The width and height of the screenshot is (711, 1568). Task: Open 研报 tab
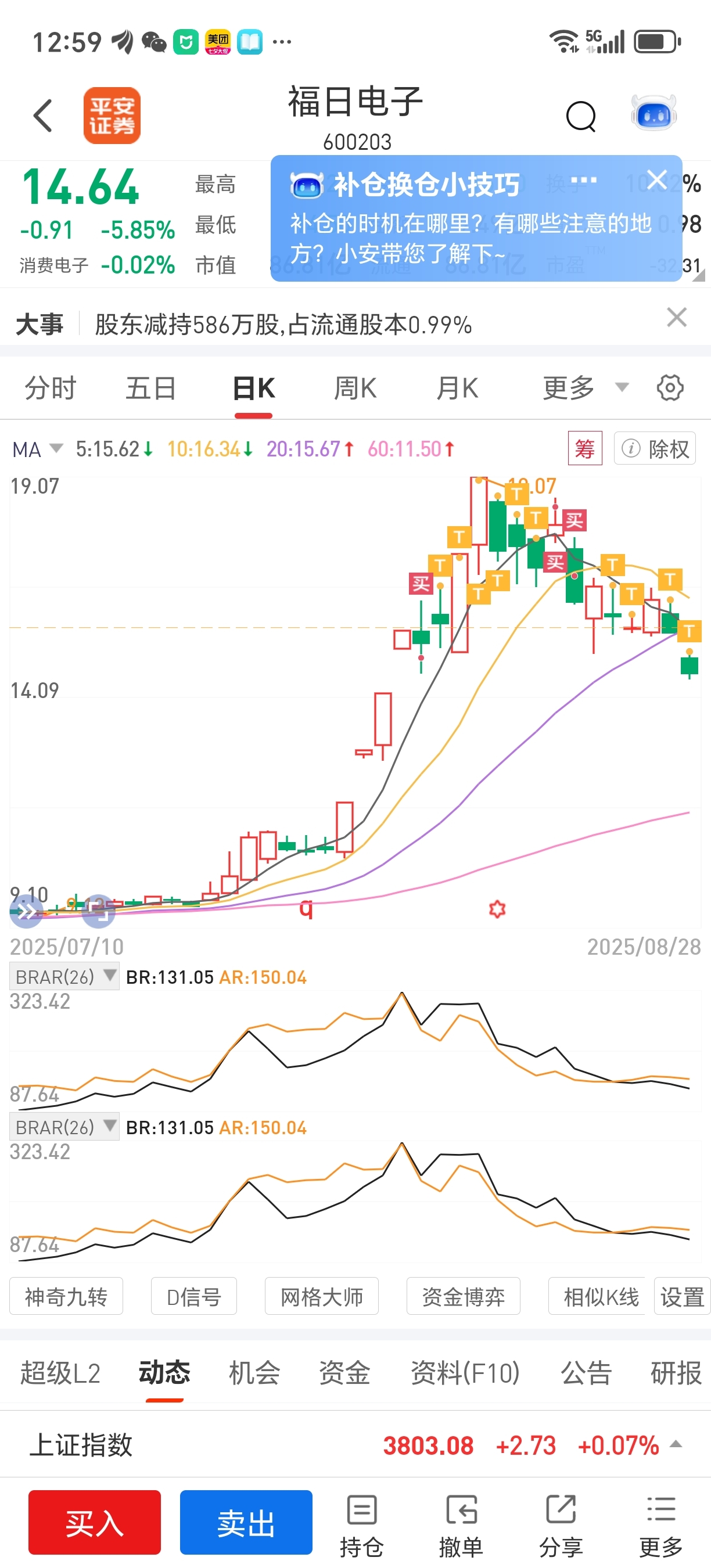tap(676, 1373)
